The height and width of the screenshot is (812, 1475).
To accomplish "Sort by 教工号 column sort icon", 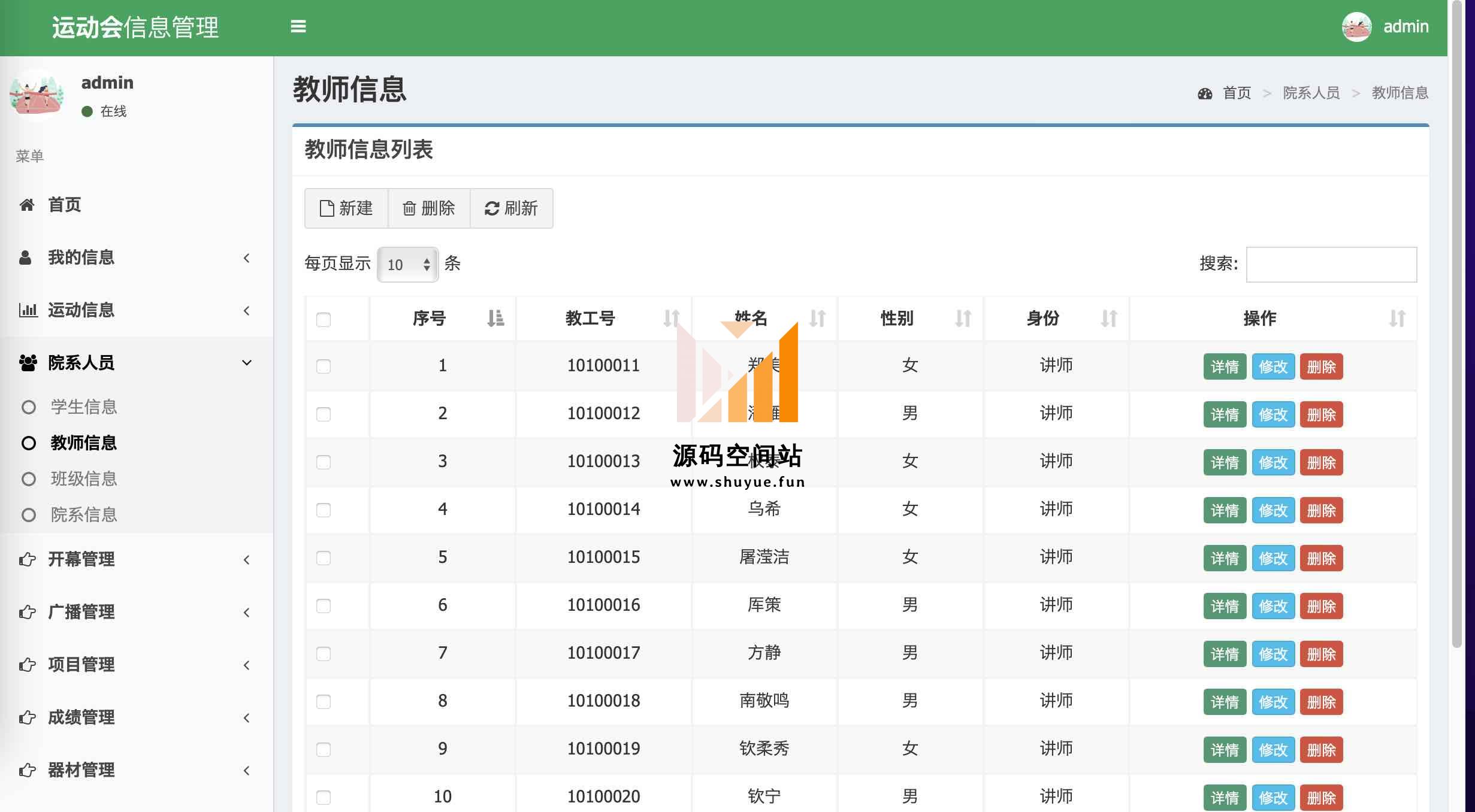I will [672, 318].
